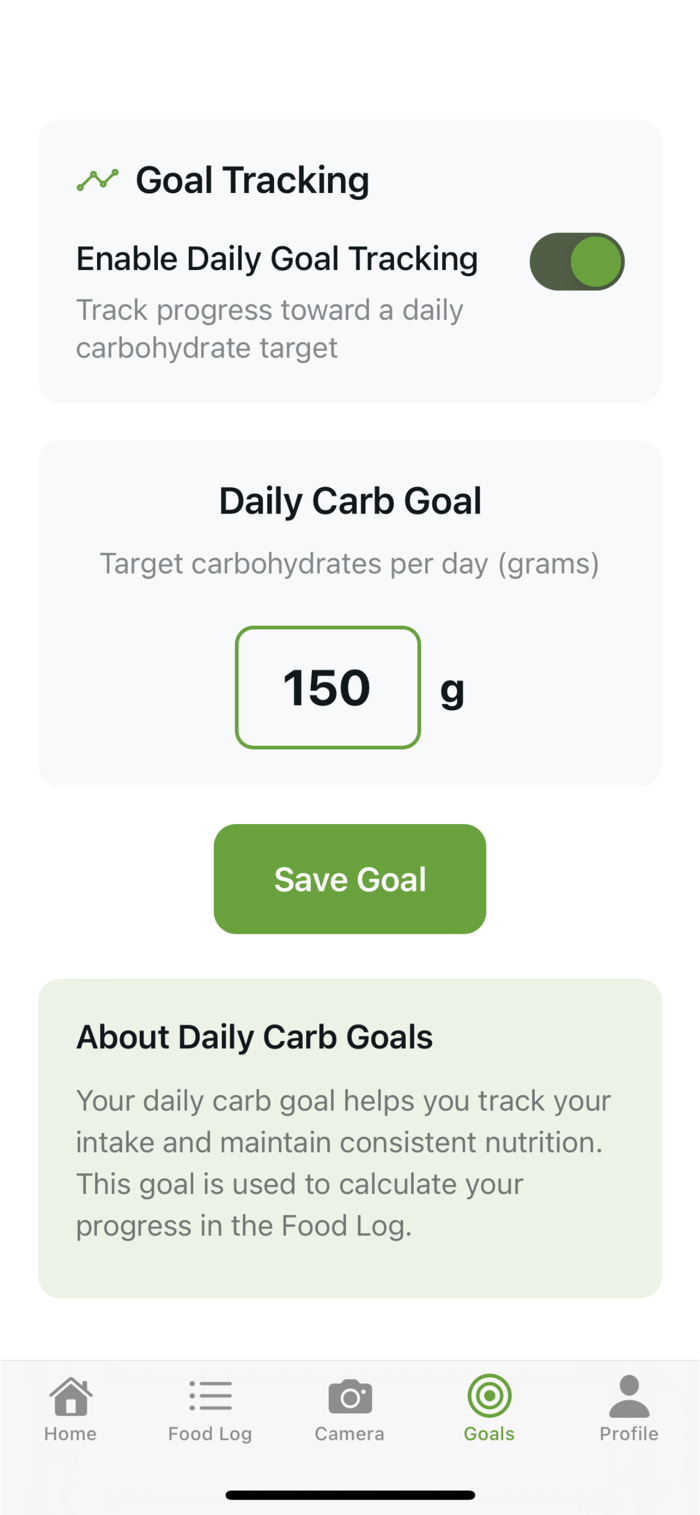The width and height of the screenshot is (700, 1515).
Task: Tap the "About Daily Carb Goals" info title
Action: tap(255, 1037)
